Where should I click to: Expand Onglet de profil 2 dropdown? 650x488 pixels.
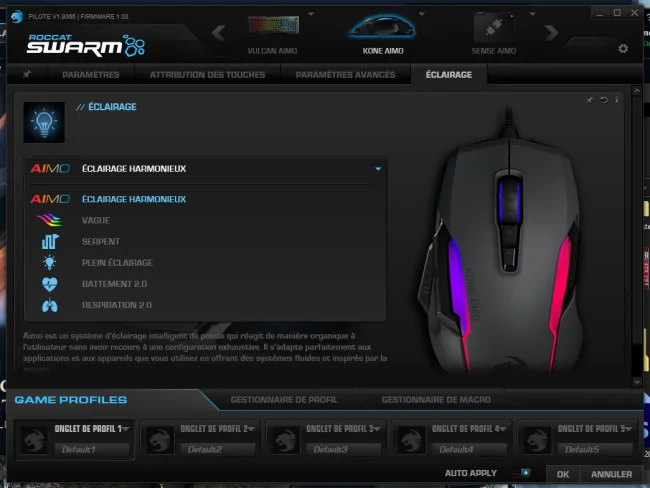click(x=251, y=429)
